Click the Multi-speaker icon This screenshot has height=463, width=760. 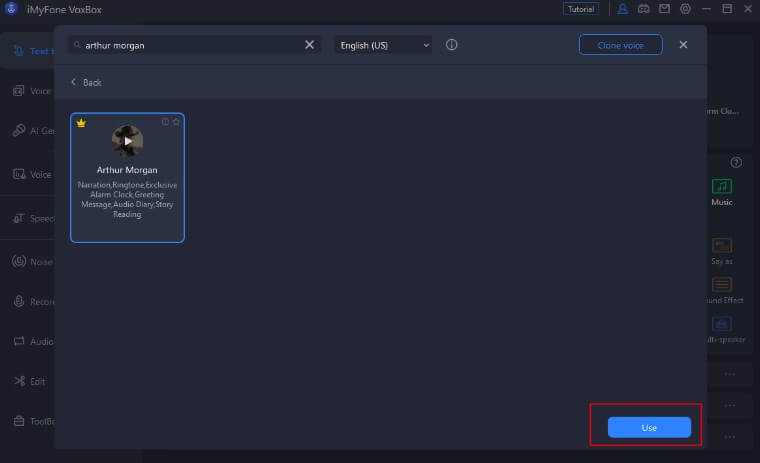722,324
